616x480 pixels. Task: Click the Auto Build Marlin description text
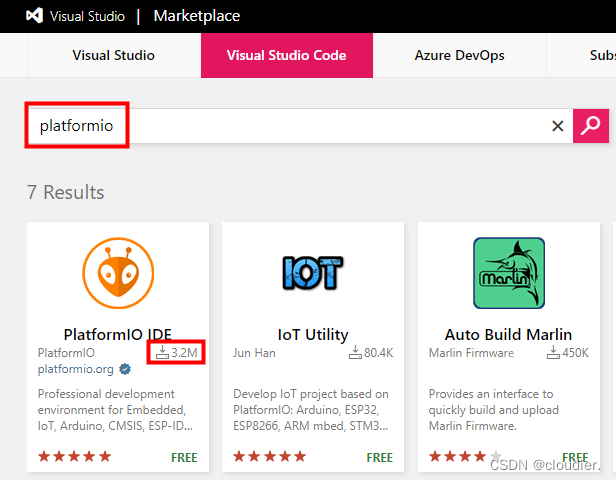(x=493, y=410)
